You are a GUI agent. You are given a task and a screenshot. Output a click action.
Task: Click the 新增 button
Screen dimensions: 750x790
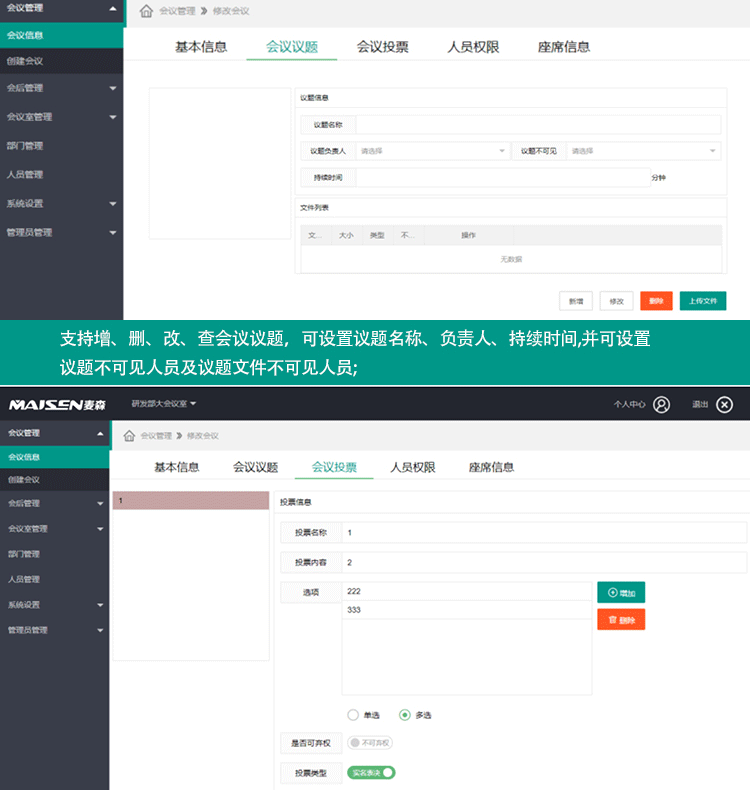(576, 301)
